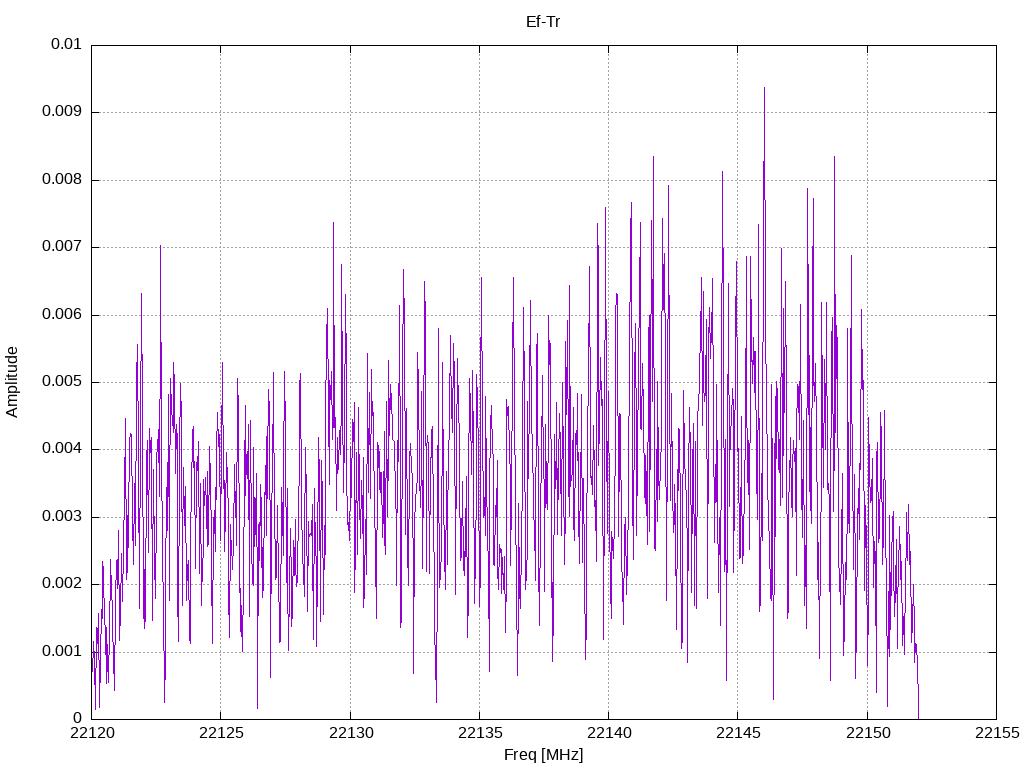Click x-axis tick label 22140
1024x768 pixels.
(609, 733)
